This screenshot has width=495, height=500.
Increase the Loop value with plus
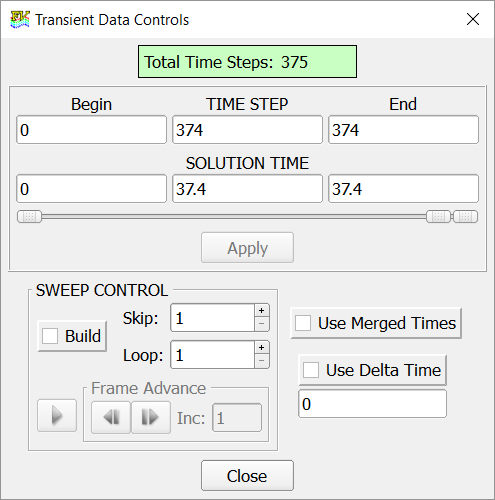[262, 348]
